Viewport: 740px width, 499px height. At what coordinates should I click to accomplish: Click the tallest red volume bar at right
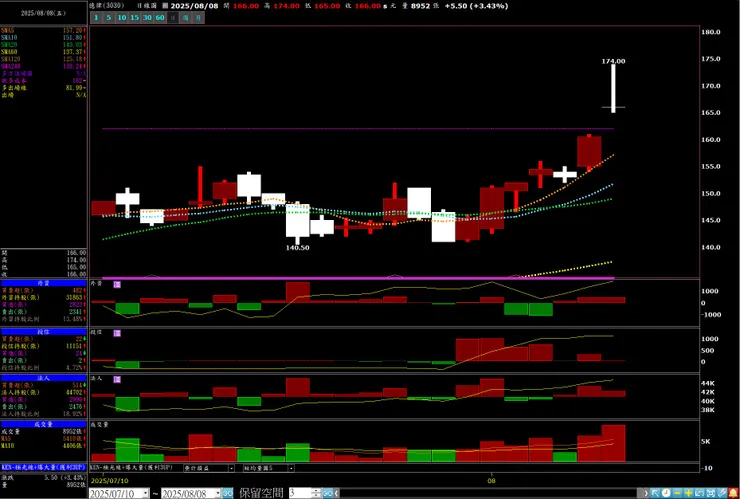[613, 443]
